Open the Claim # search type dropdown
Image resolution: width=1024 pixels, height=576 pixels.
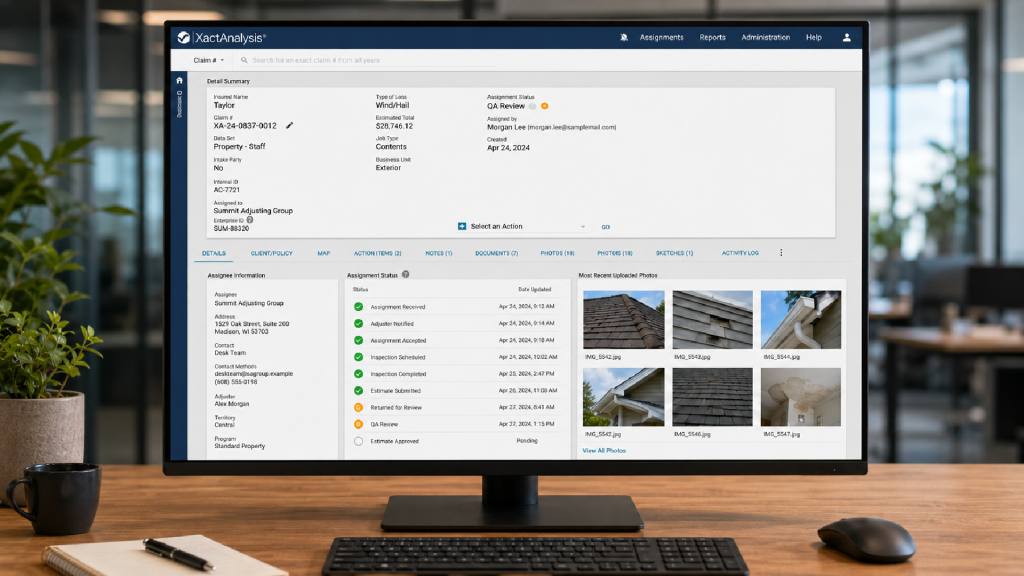tap(208, 60)
